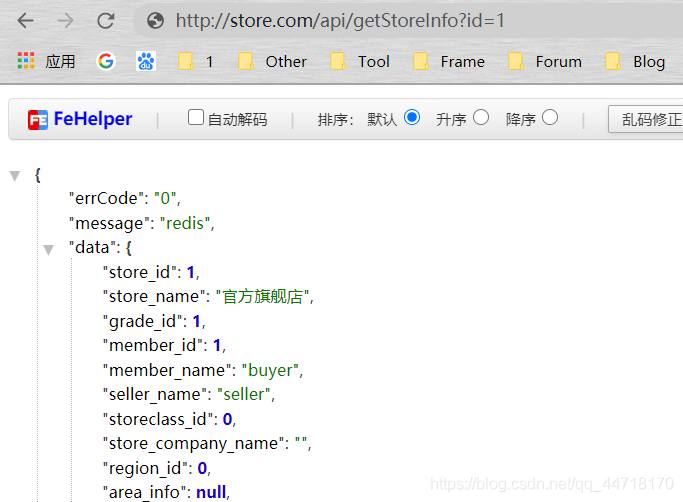This screenshot has height=502, width=683.
Task: Open the Tool bookmark folder
Action: 359,61
